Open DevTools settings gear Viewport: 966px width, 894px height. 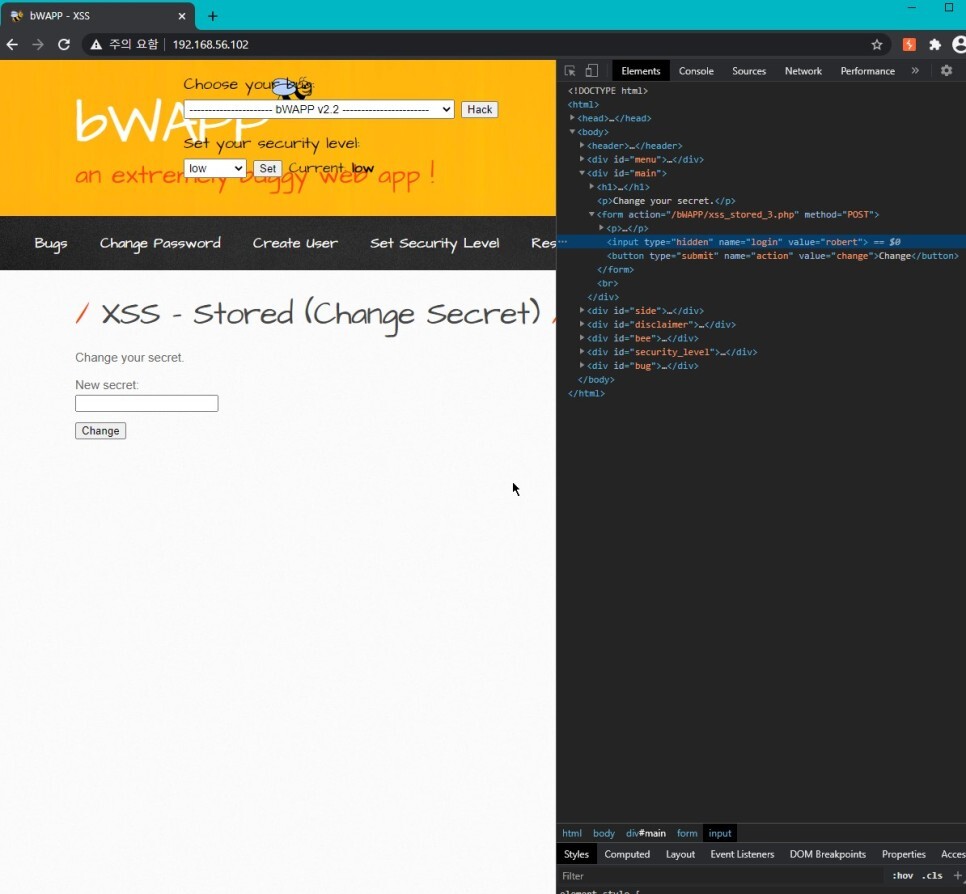pos(946,71)
